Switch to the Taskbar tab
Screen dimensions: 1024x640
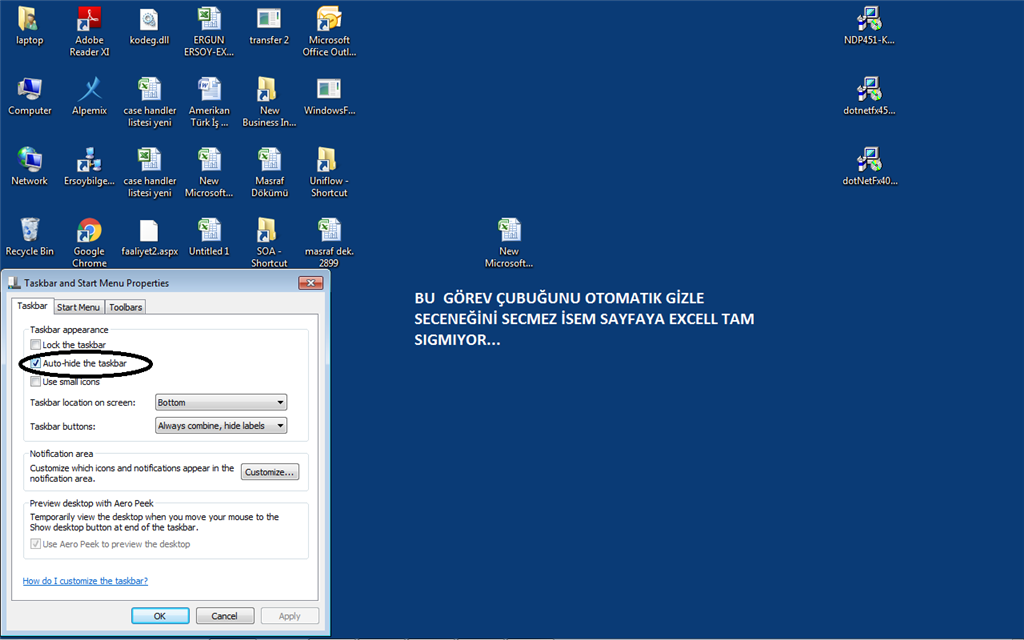point(32,306)
